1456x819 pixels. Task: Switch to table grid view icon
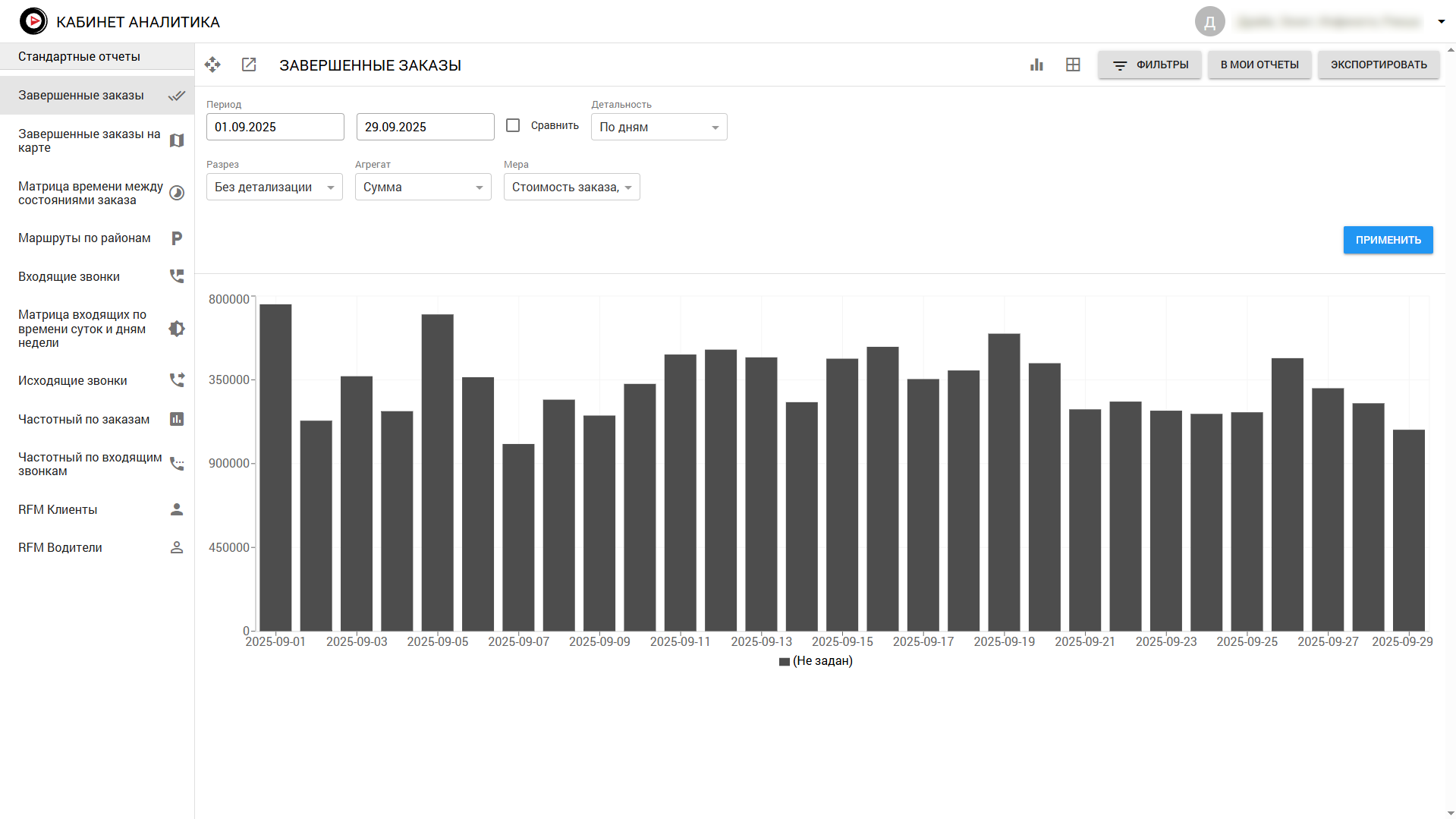pos(1073,65)
